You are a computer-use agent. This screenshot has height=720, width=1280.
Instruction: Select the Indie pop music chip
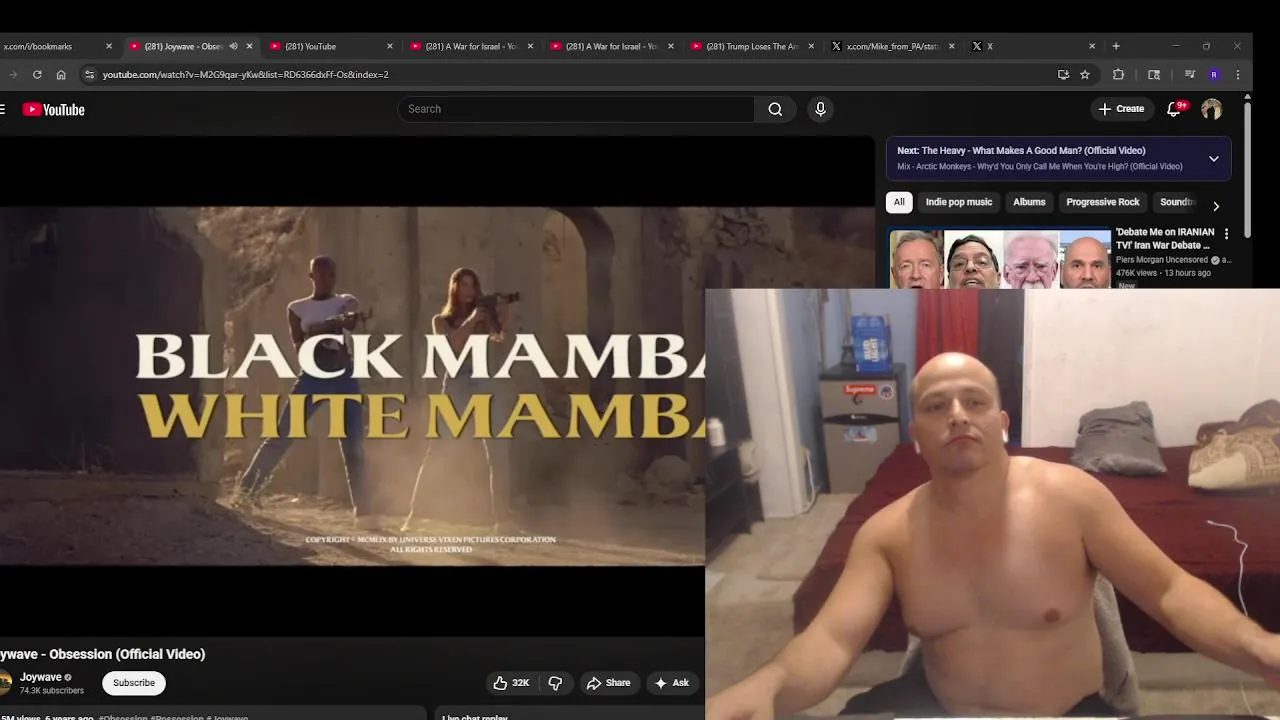coord(959,202)
